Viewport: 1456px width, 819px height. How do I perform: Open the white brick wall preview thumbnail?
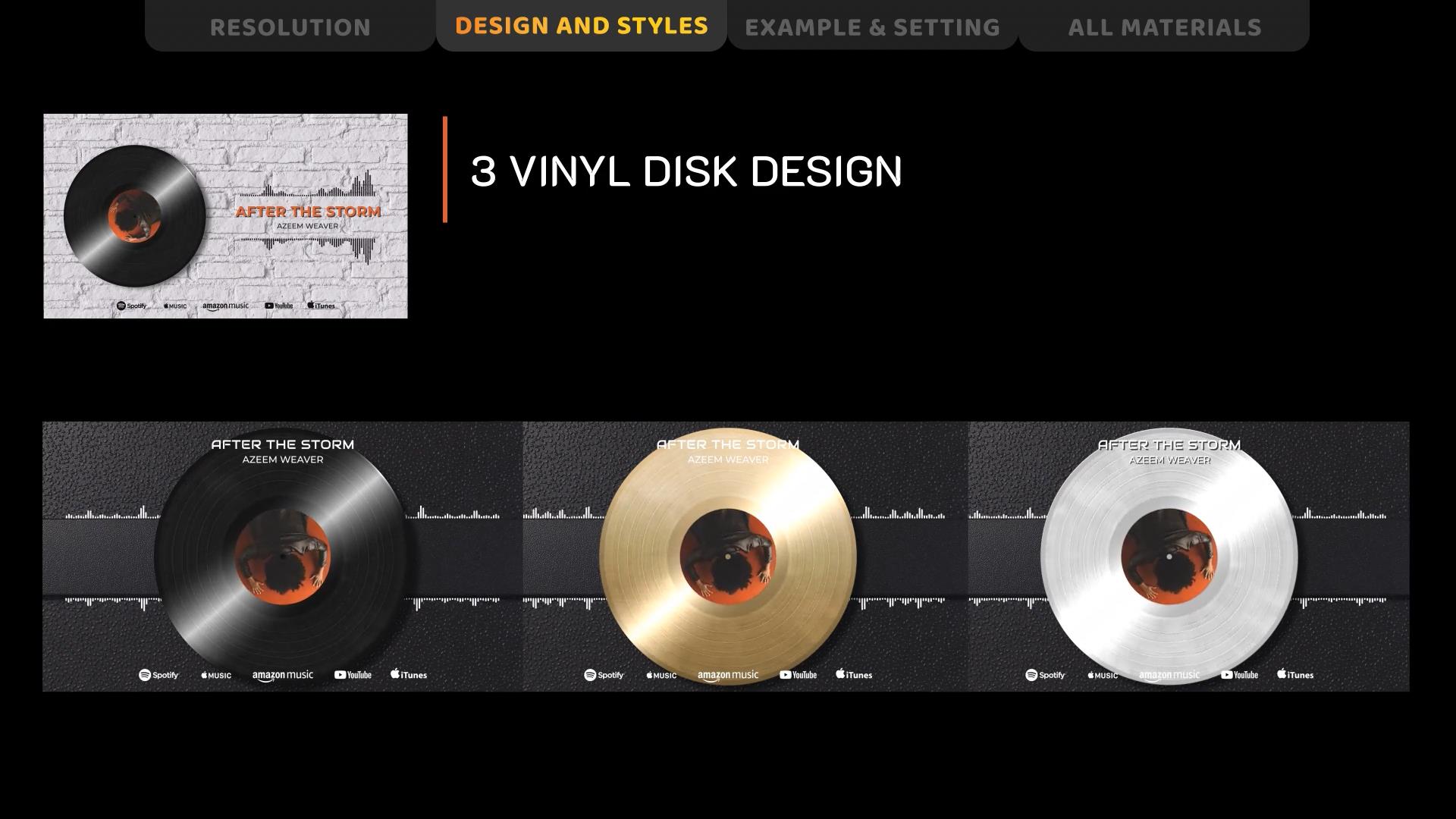[x=225, y=216]
